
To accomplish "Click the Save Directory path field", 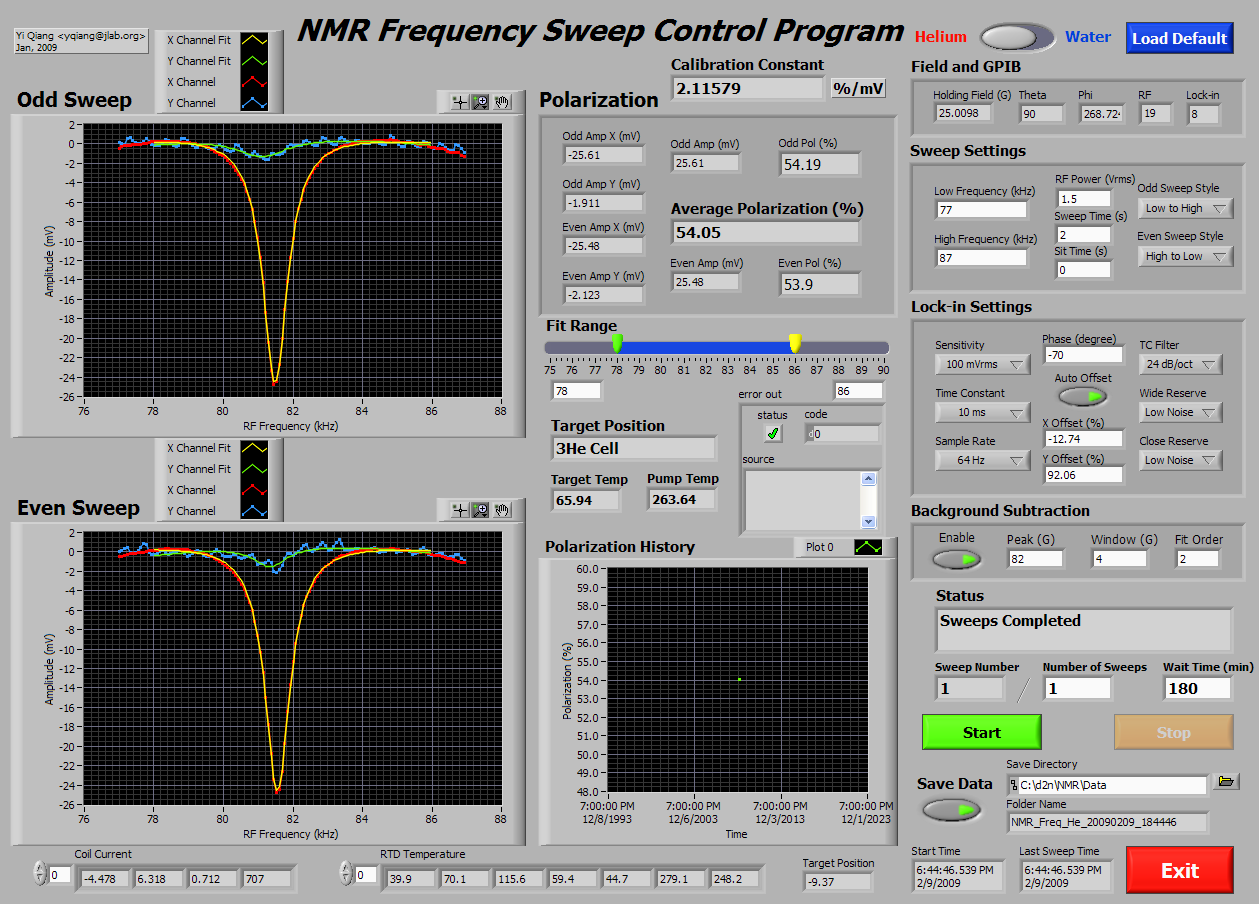I will pos(1107,785).
